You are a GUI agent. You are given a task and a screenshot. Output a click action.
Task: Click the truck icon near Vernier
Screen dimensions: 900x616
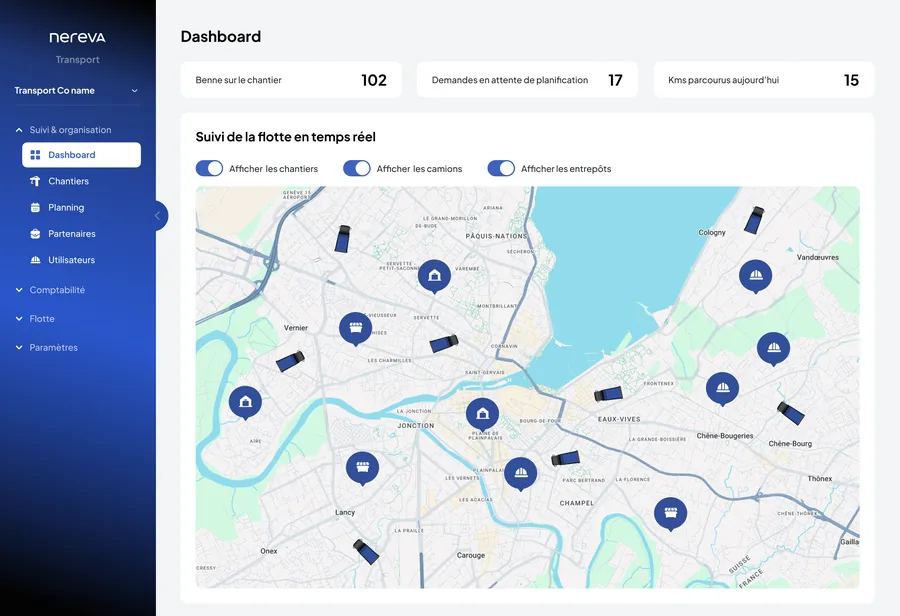click(290, 361)
